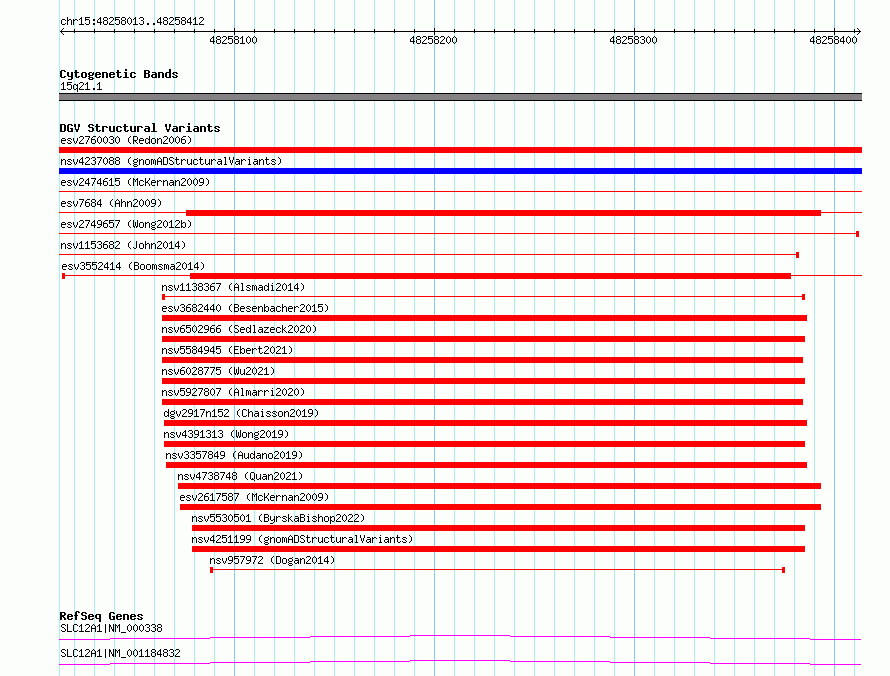
Task: Select the red bar of nsv5927807
Action: [482, 402]
